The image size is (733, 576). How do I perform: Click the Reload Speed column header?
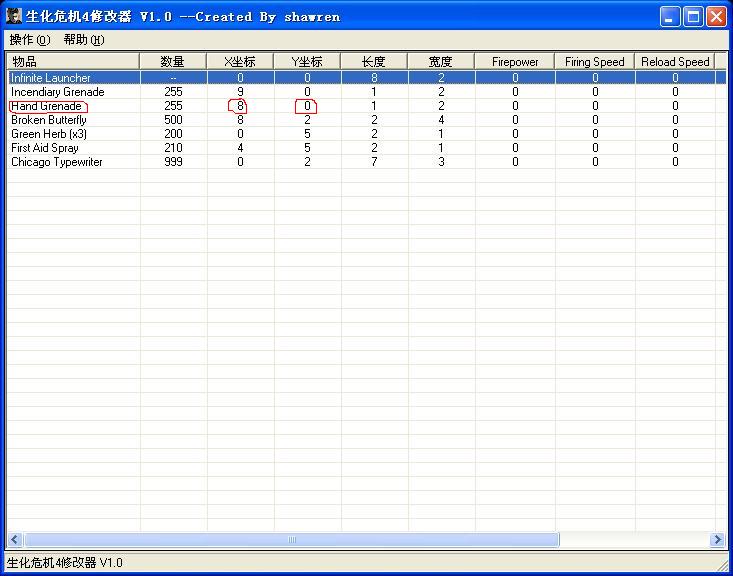pos(675,62)
